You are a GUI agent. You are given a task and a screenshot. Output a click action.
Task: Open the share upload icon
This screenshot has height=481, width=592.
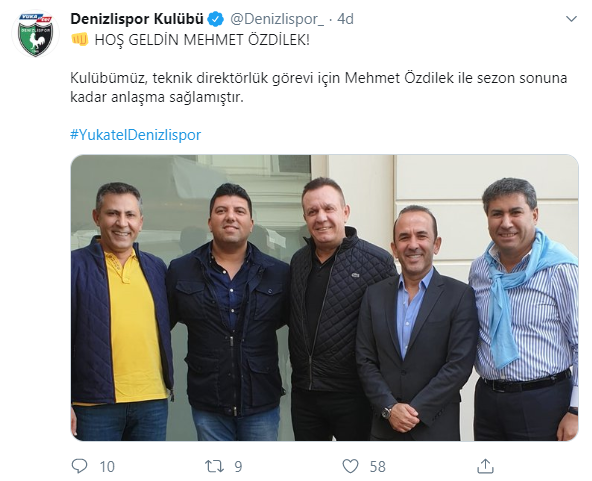pyautogui.click(x=486, y=466)
